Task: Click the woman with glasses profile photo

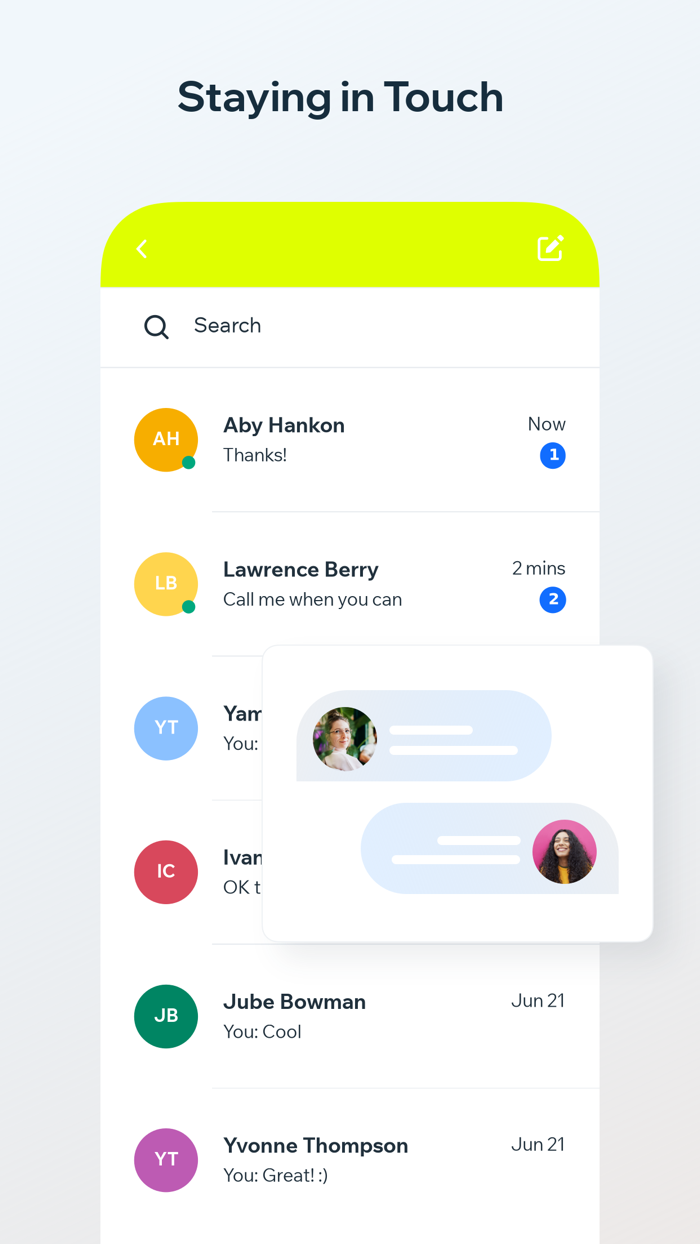Action: [345, 739]
